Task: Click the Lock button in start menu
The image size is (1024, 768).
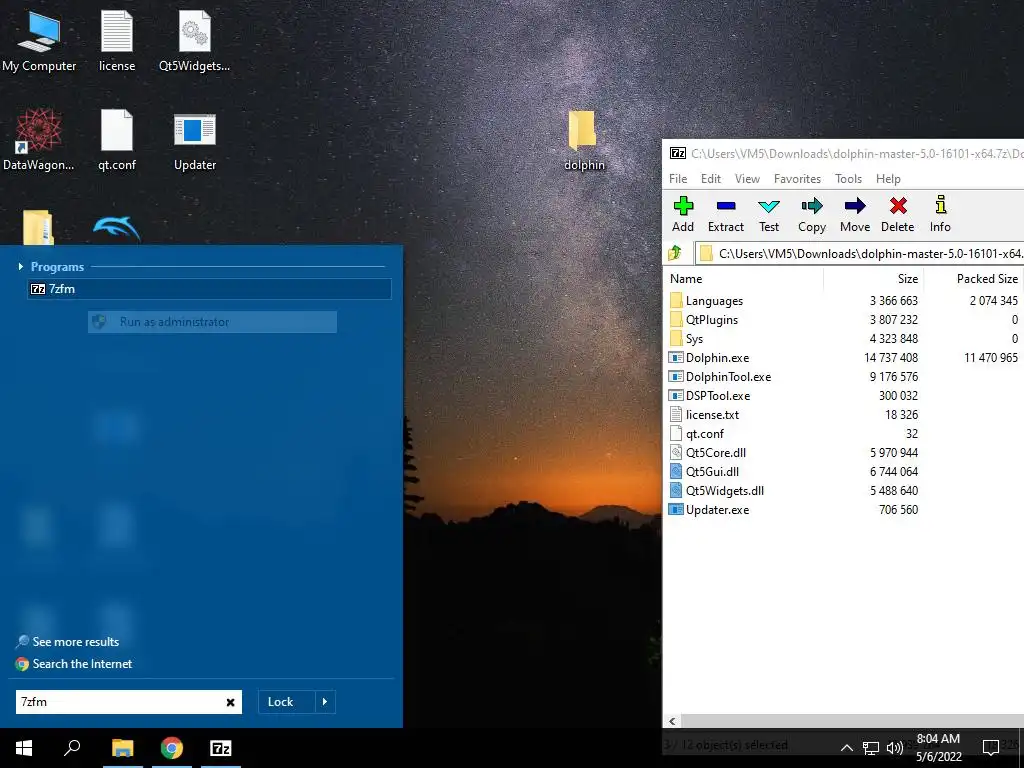Action: pyautogui.click(x=287, y=702)
